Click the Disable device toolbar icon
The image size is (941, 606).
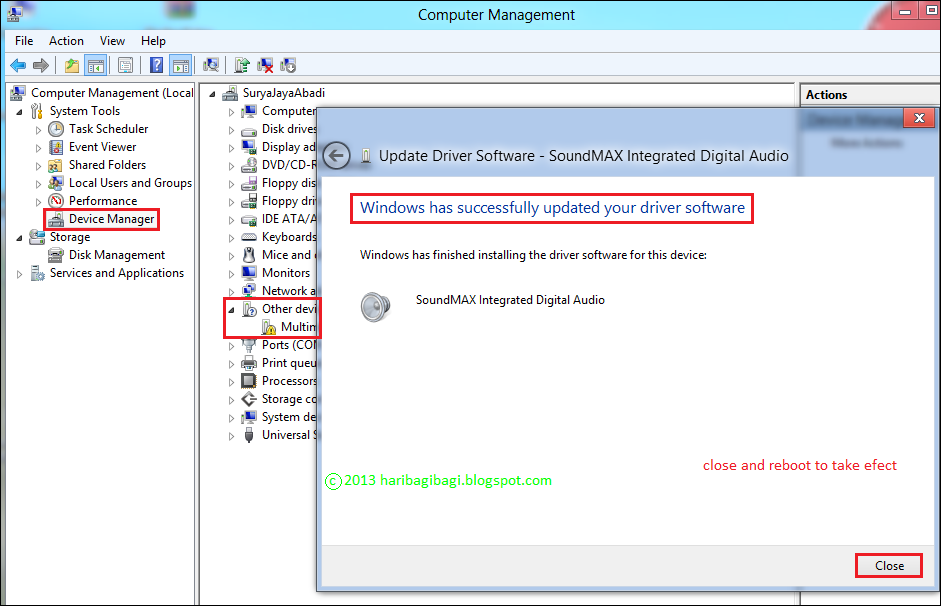click(x=288, y=65)
